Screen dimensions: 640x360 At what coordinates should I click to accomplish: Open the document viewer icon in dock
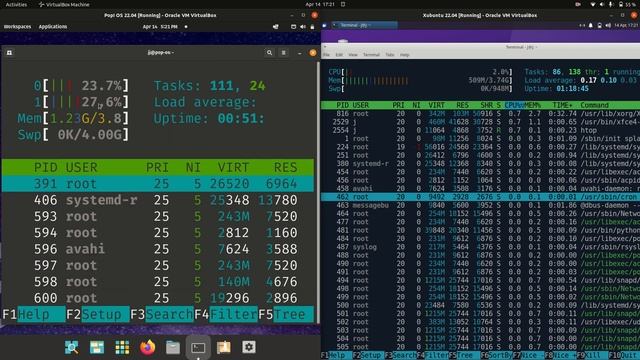[223, 347]
